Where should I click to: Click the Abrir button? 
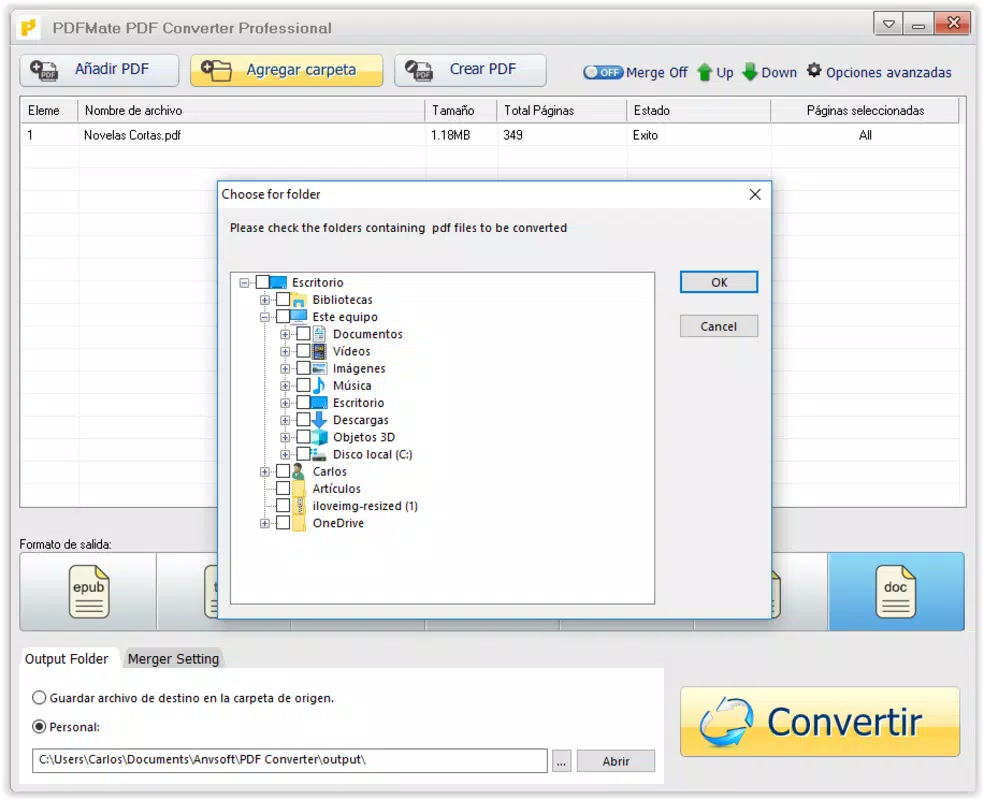tap(616, 761)
